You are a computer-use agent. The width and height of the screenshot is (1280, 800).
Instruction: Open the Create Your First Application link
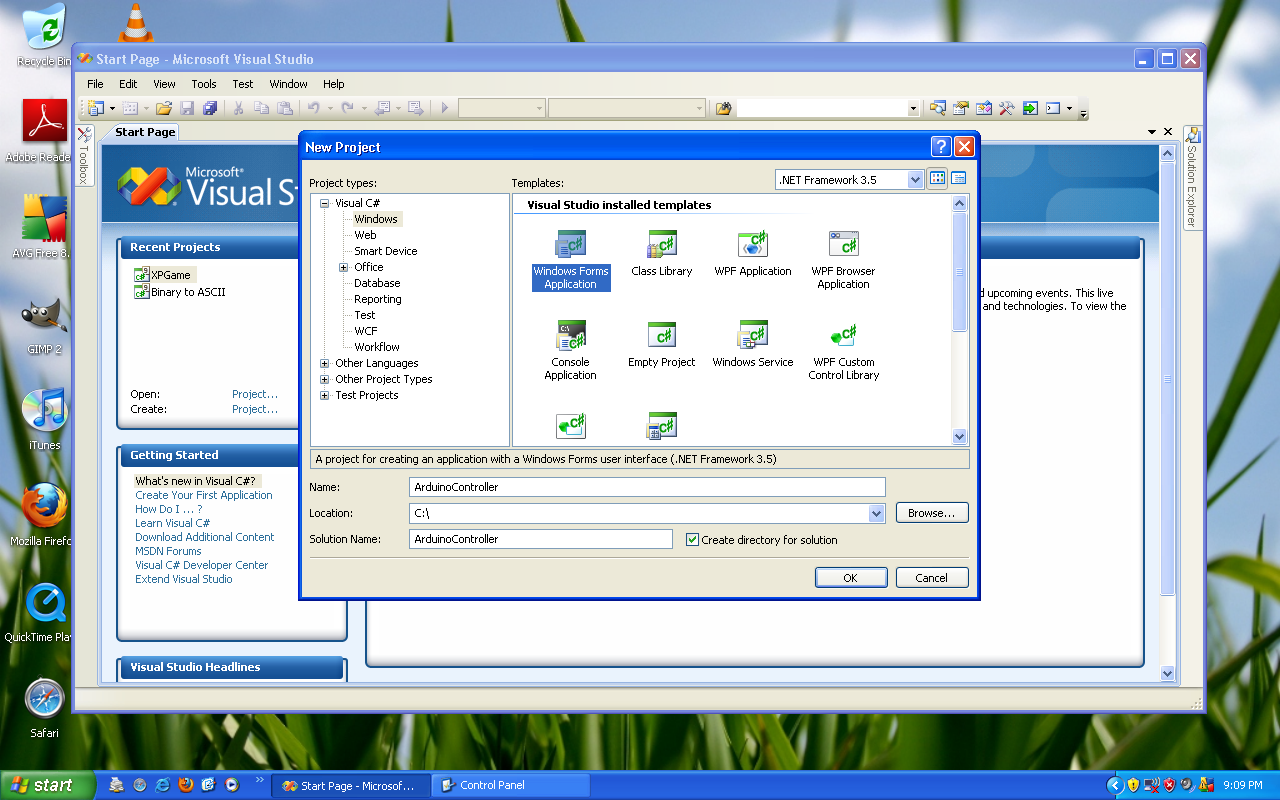coord(204,495)
